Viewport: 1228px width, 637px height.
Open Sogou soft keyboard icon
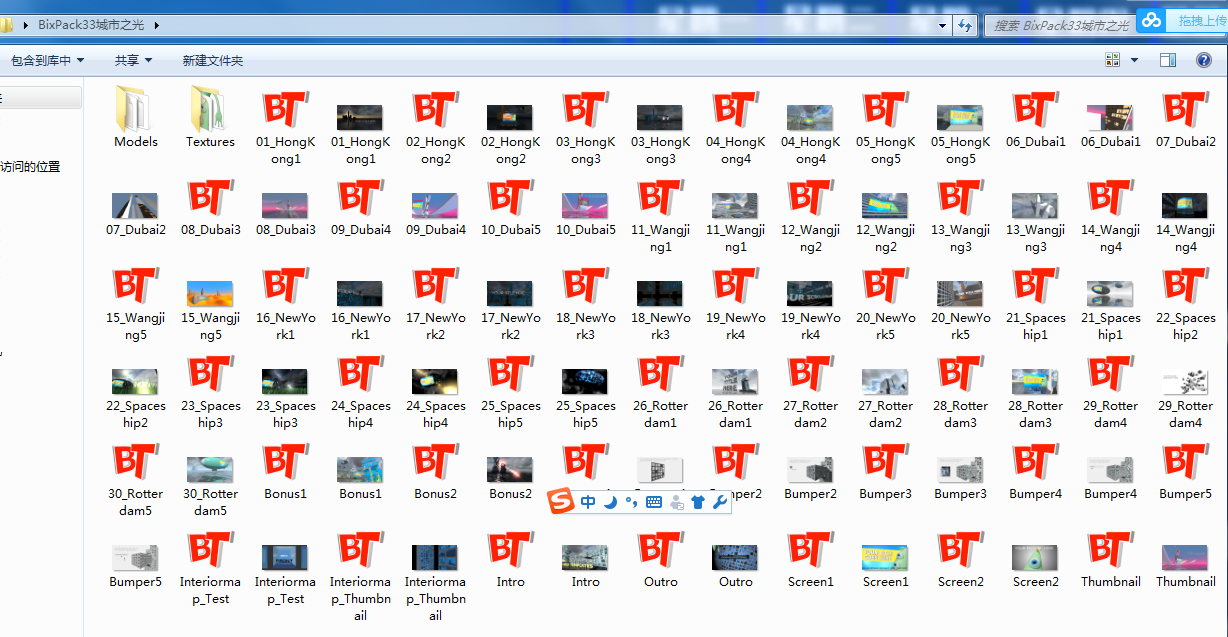click(654, 502)
